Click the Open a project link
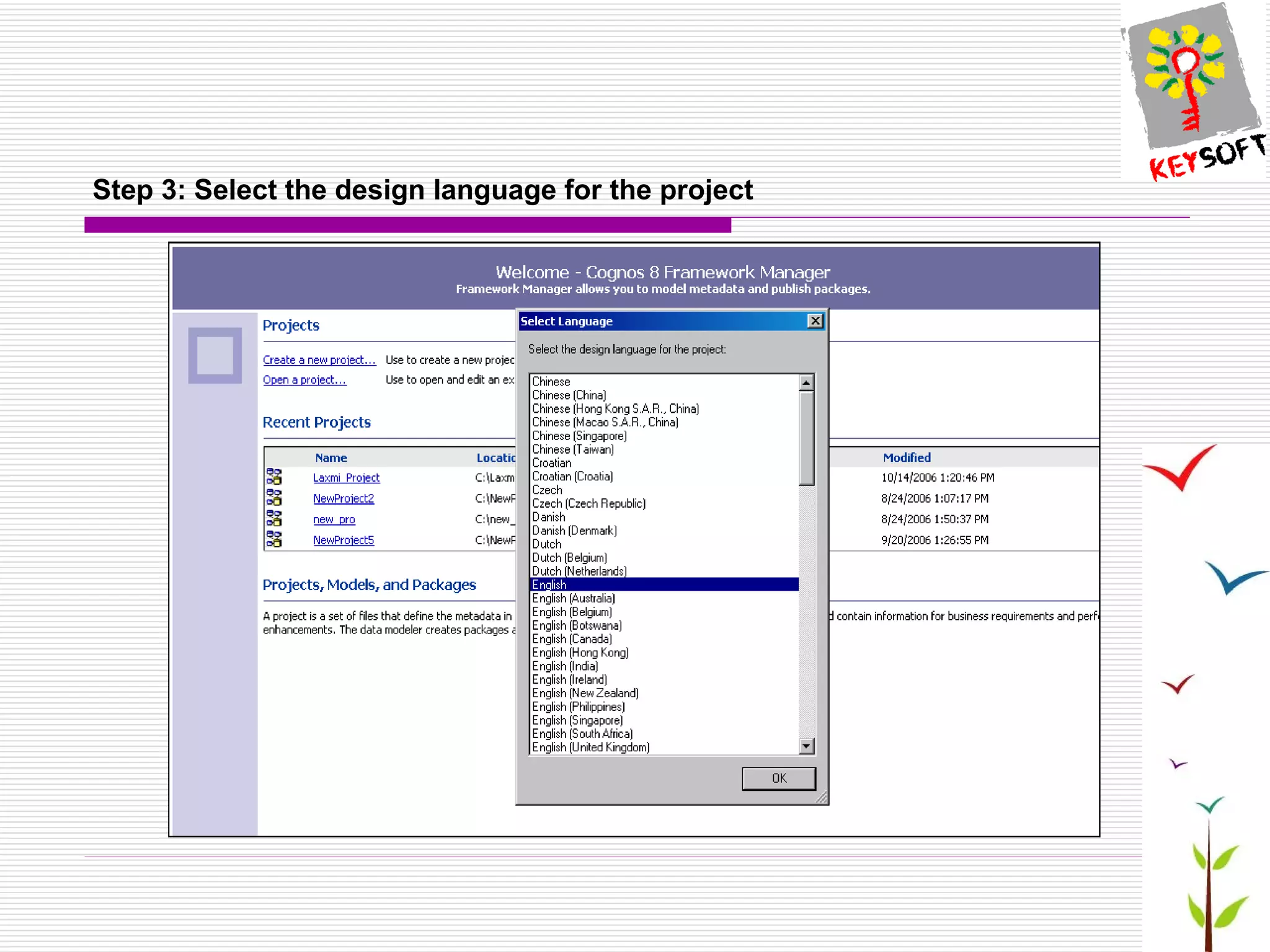1270x952 pixels. pos(304,380)
